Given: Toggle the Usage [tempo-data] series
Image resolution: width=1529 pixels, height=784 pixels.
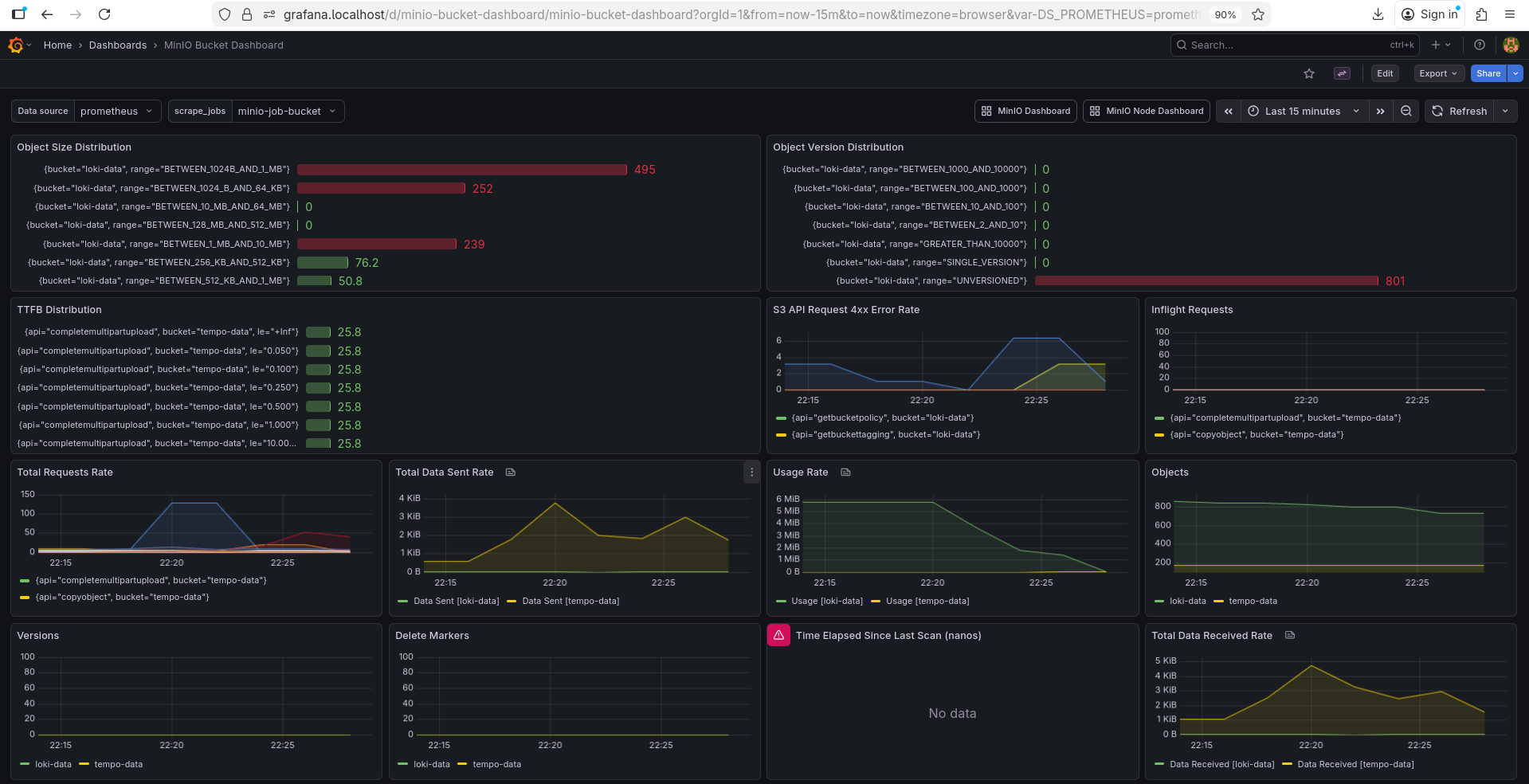Looking at the screenshot, I should 927,602.
